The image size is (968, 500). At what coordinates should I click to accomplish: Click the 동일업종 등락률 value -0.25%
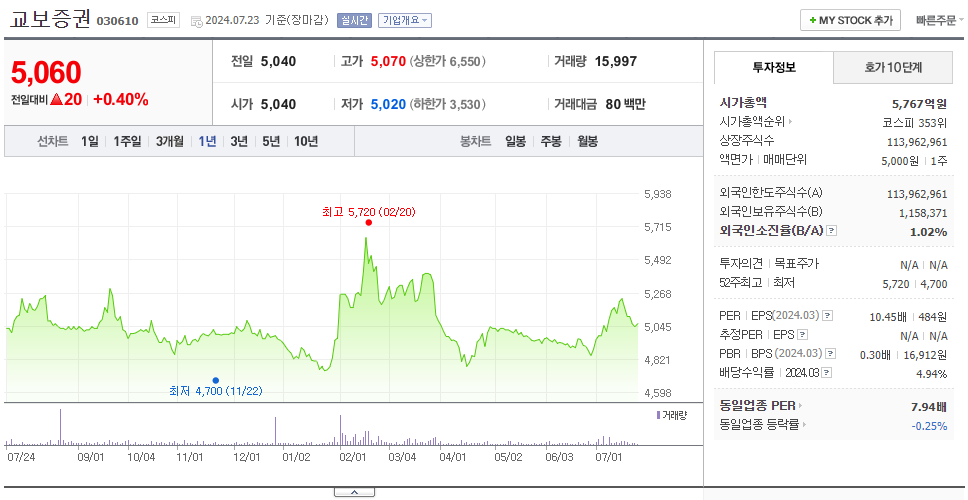[929, 425]
